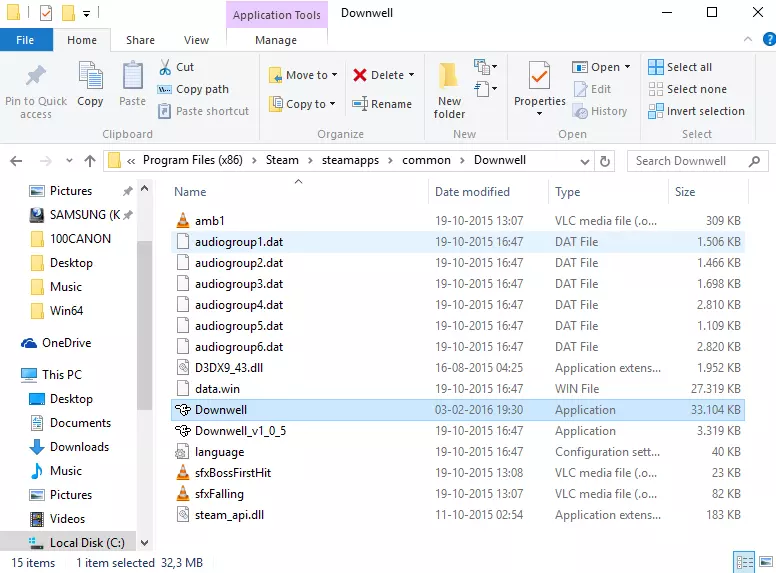Click New folder icon in Quick Access Toolbar

coord(68,12)
